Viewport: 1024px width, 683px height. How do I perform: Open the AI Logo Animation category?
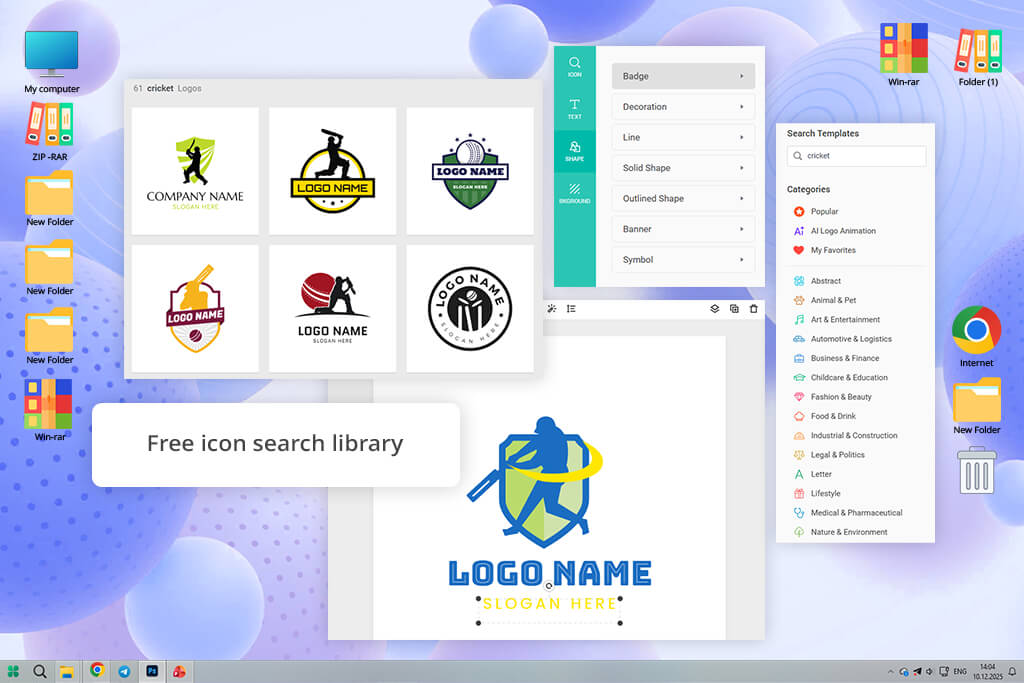(835, 231)
